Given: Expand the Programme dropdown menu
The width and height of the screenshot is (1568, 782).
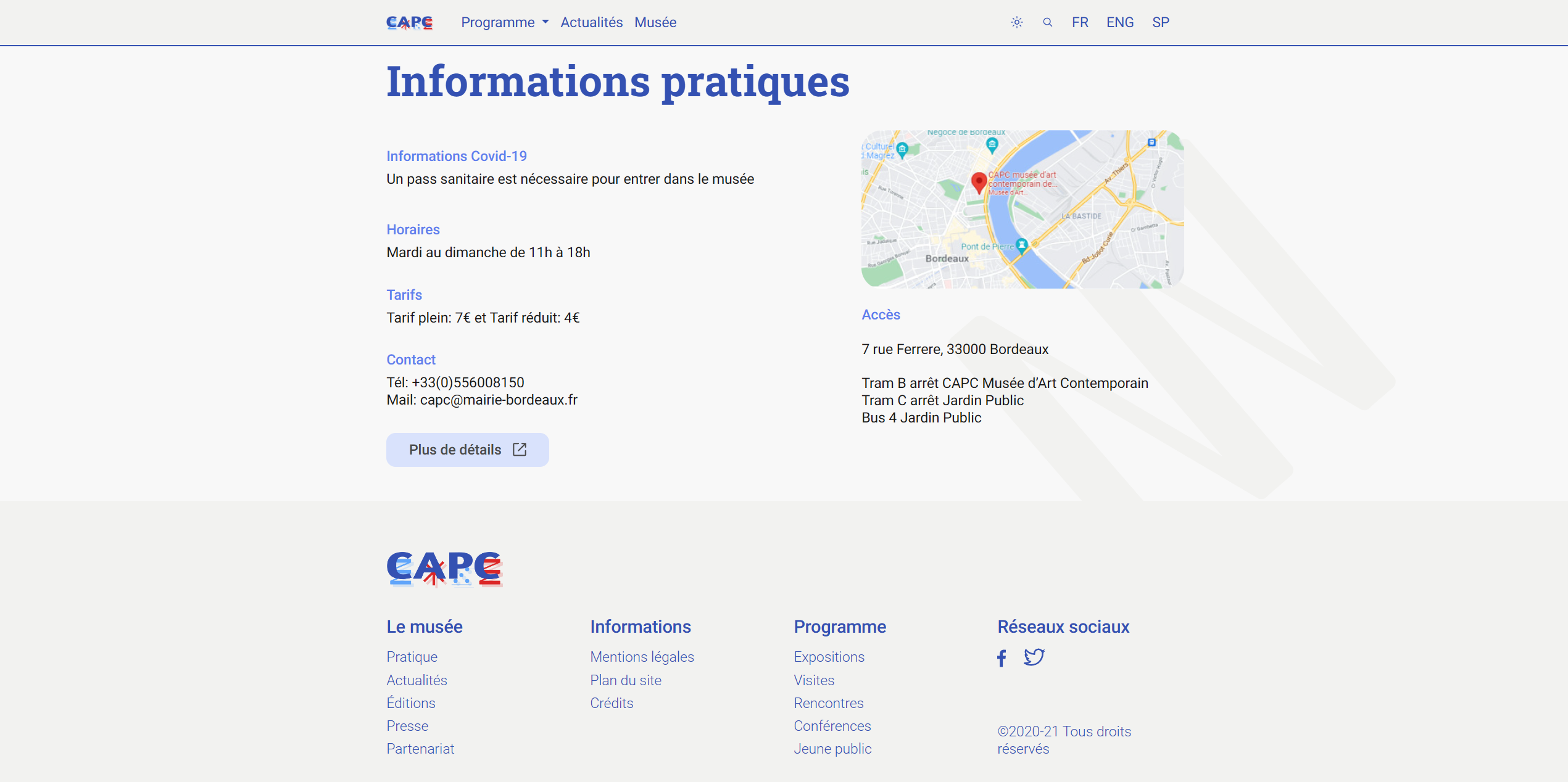Looking at the screenshot, I should (505, 23).
